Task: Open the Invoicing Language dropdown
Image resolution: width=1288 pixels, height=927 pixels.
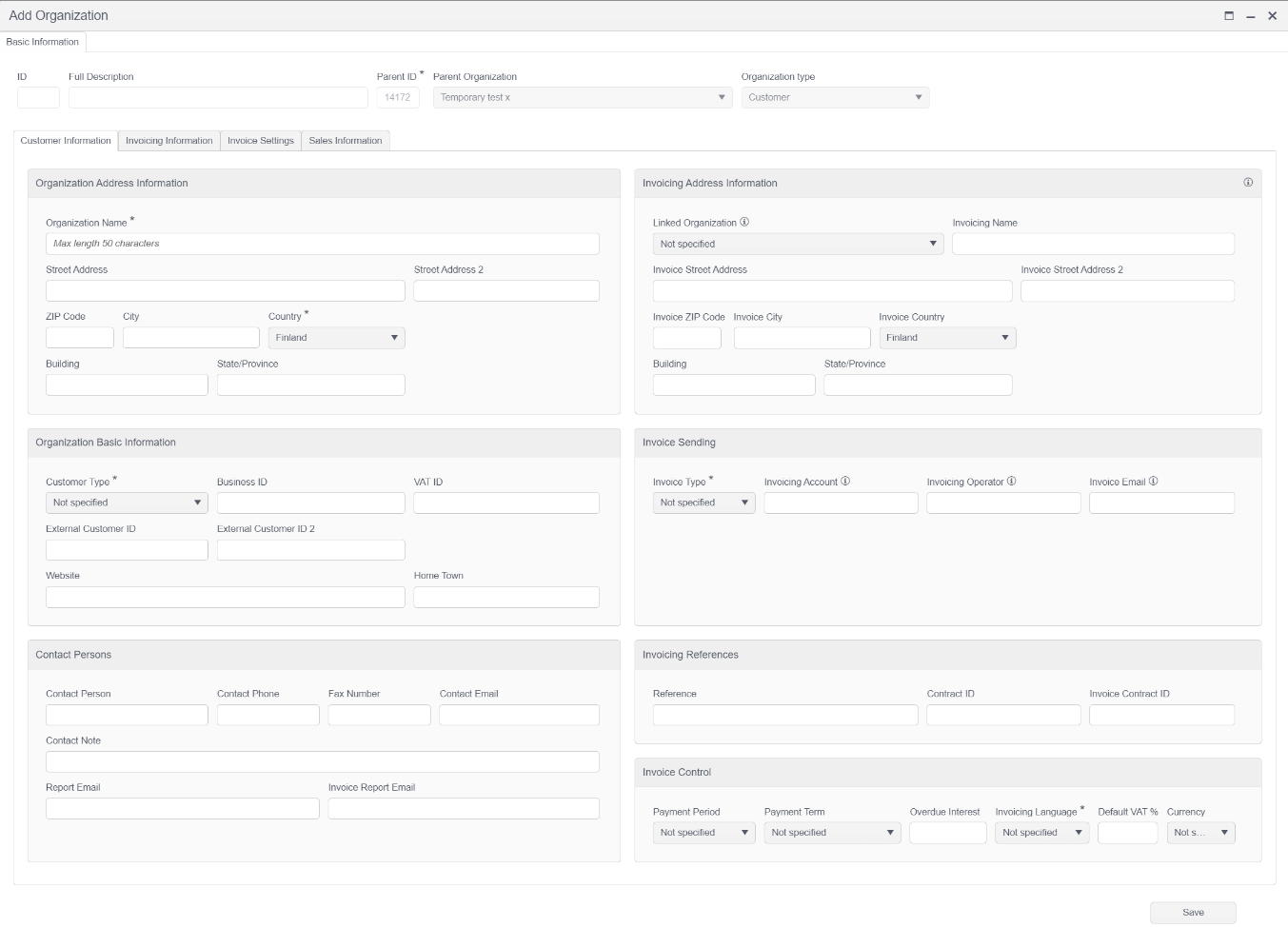Action: point(1041,833)
